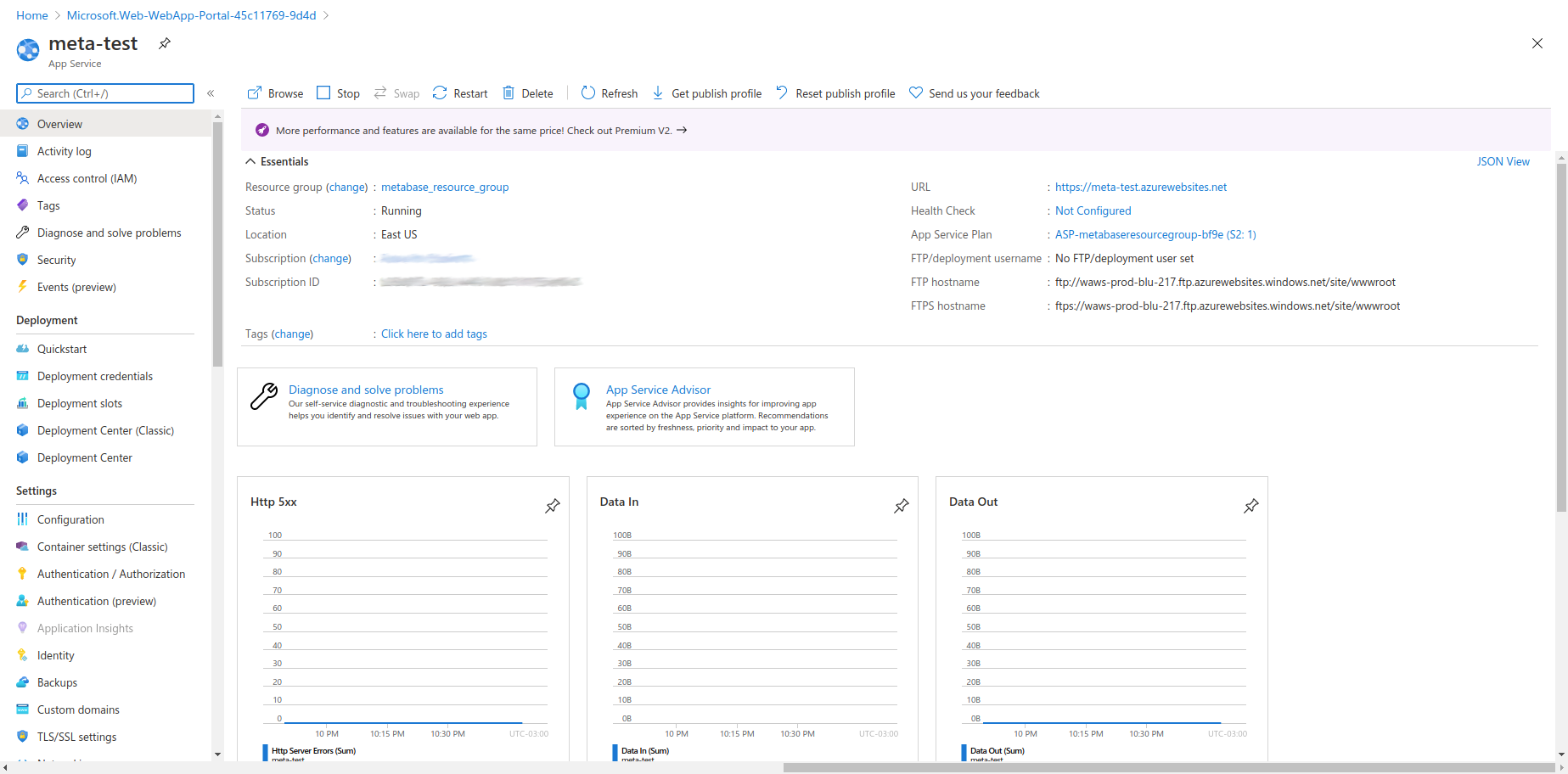Screen dimensions: 1568x774
Task: Click the Backups cloud icon
Action: pos(23,682)
